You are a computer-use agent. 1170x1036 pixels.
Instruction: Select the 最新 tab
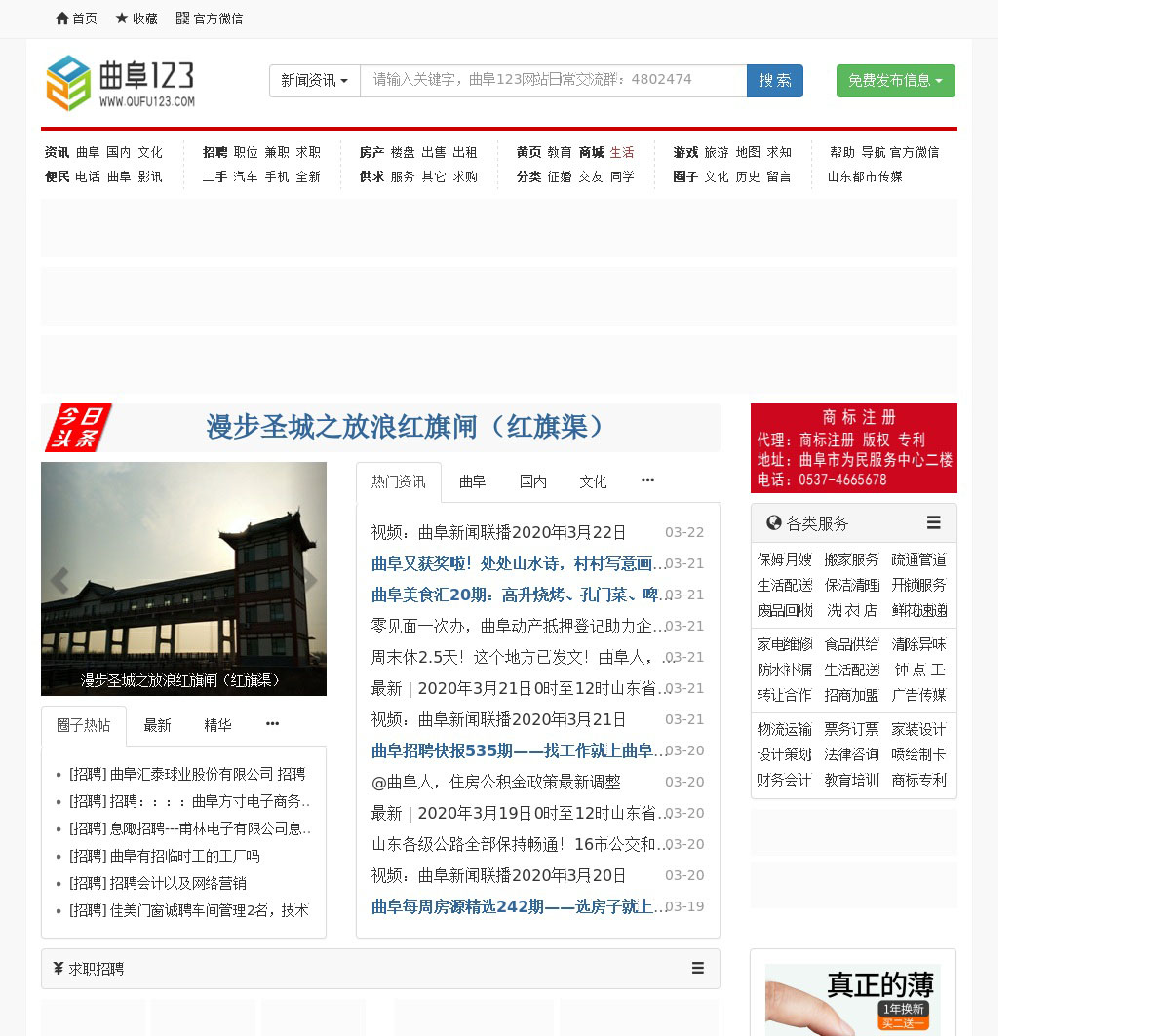tap(157, 725)
